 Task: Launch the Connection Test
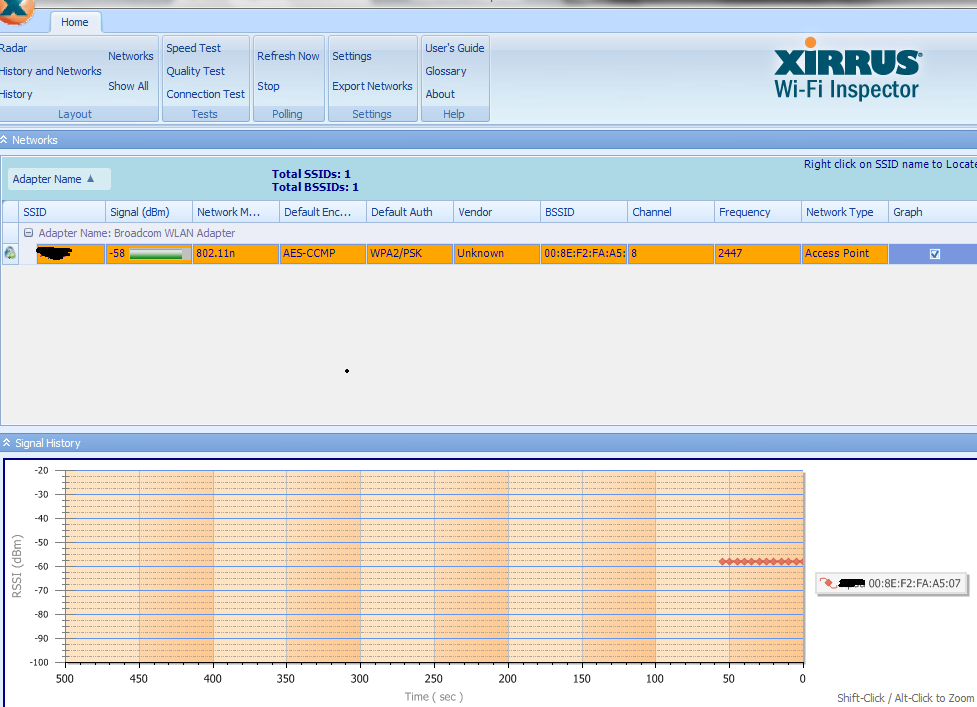coord(206,94)
